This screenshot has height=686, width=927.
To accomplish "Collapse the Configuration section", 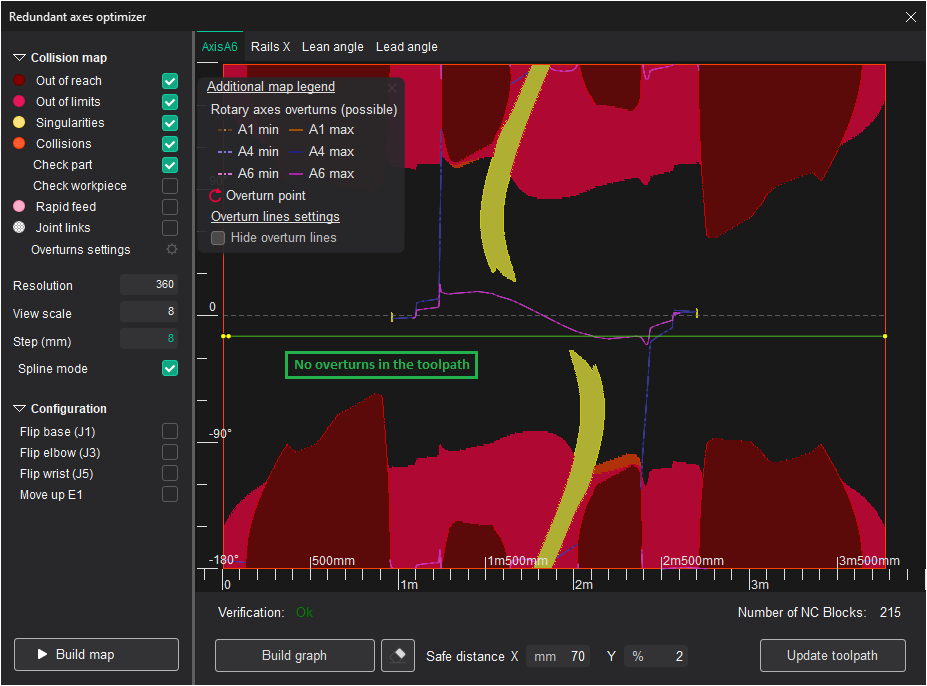I will tap(20, 409).
